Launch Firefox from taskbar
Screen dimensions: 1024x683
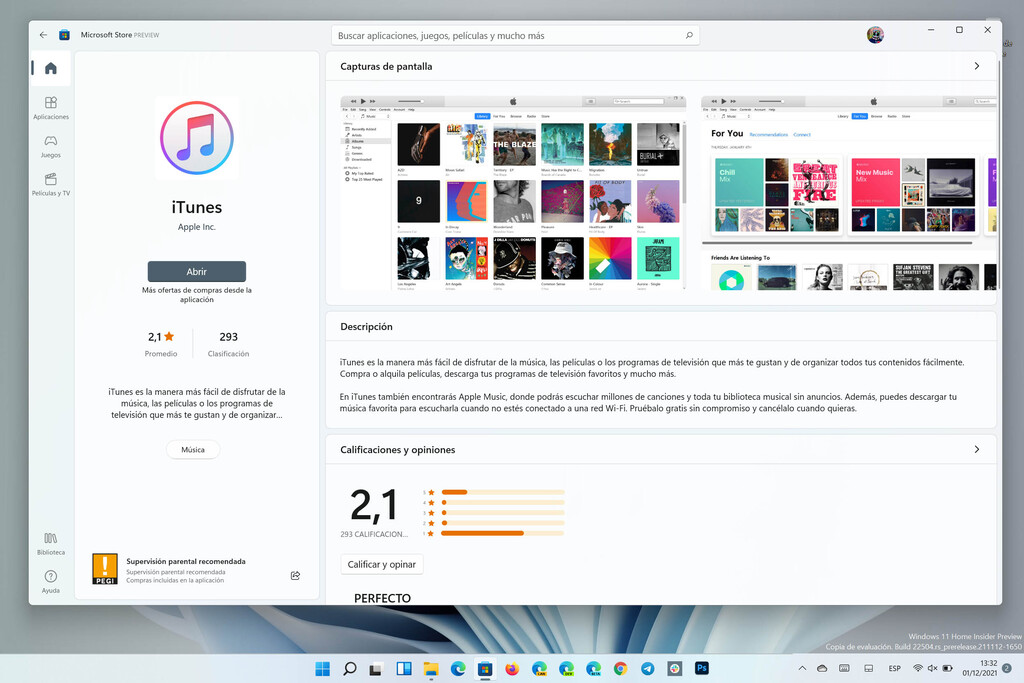pos(512,669)
